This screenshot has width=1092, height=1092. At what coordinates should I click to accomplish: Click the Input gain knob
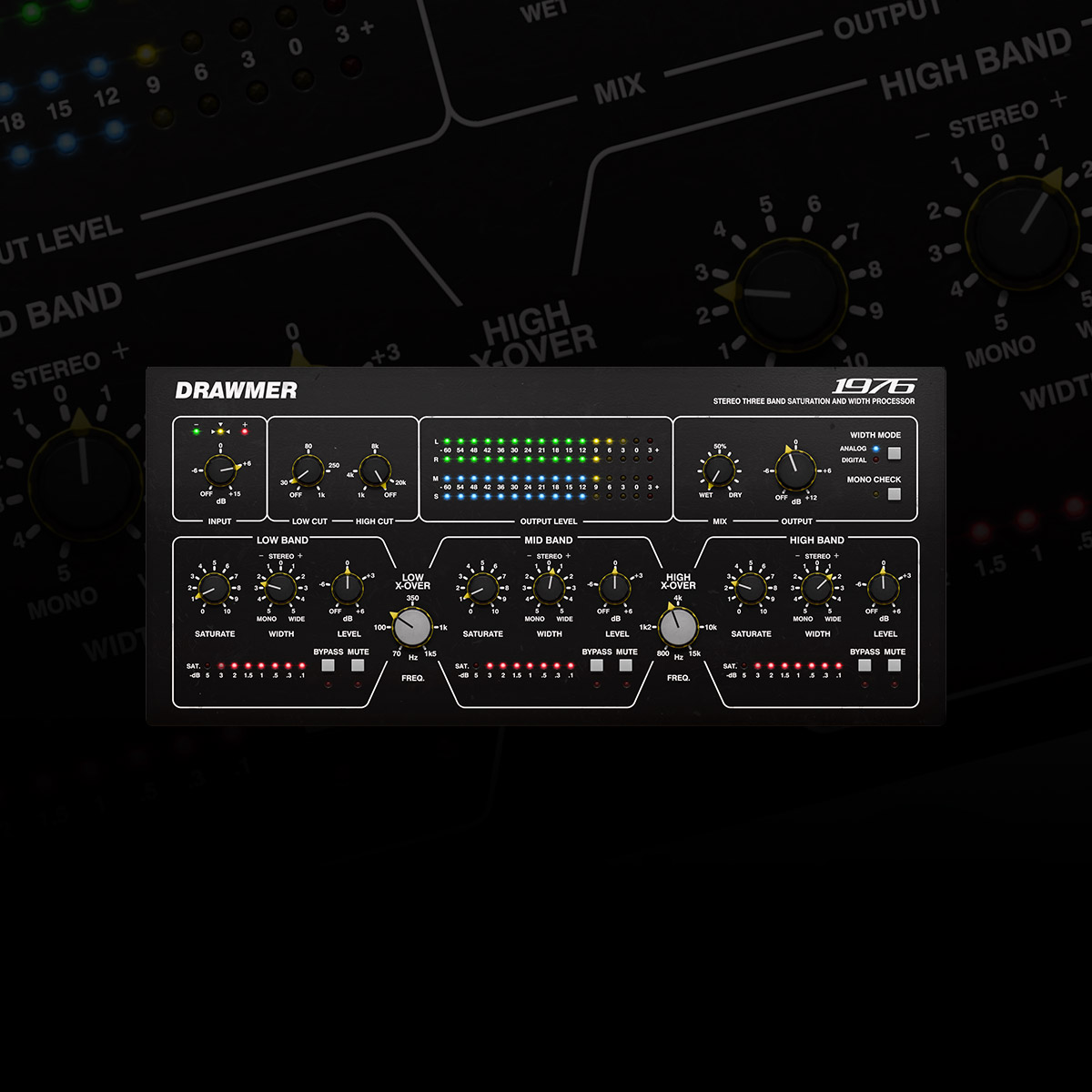tap(219, 470)
